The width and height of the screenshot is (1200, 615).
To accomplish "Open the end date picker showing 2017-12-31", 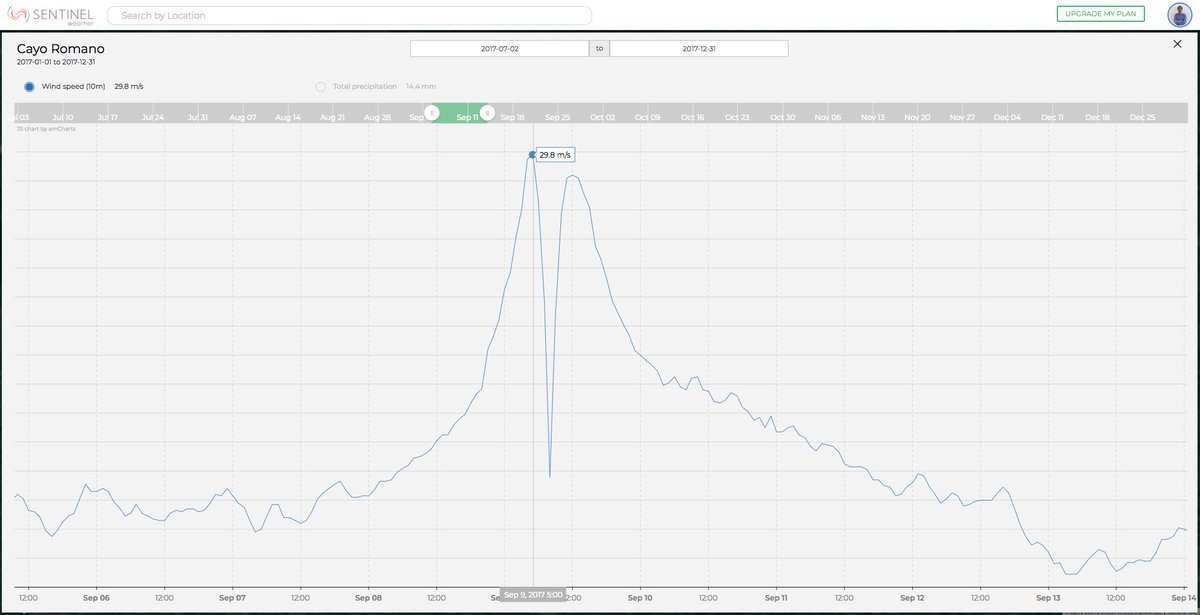I will [698, 47].
